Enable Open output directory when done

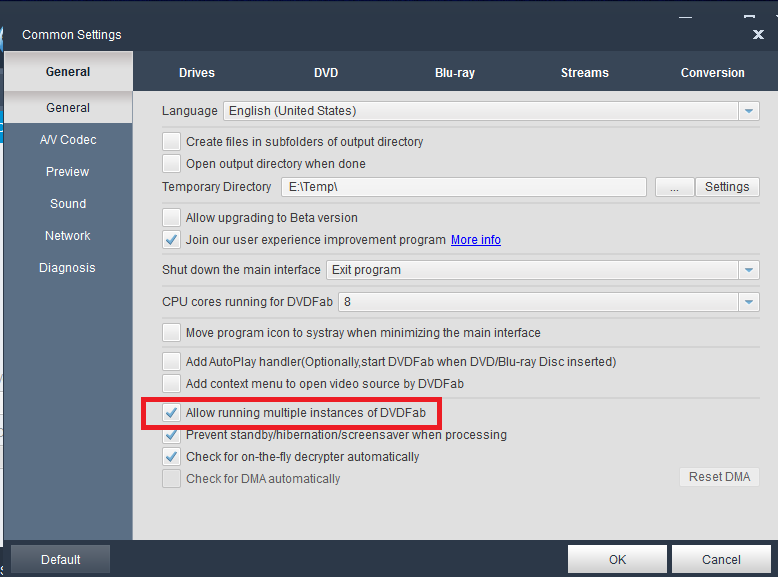coord(171,163)
